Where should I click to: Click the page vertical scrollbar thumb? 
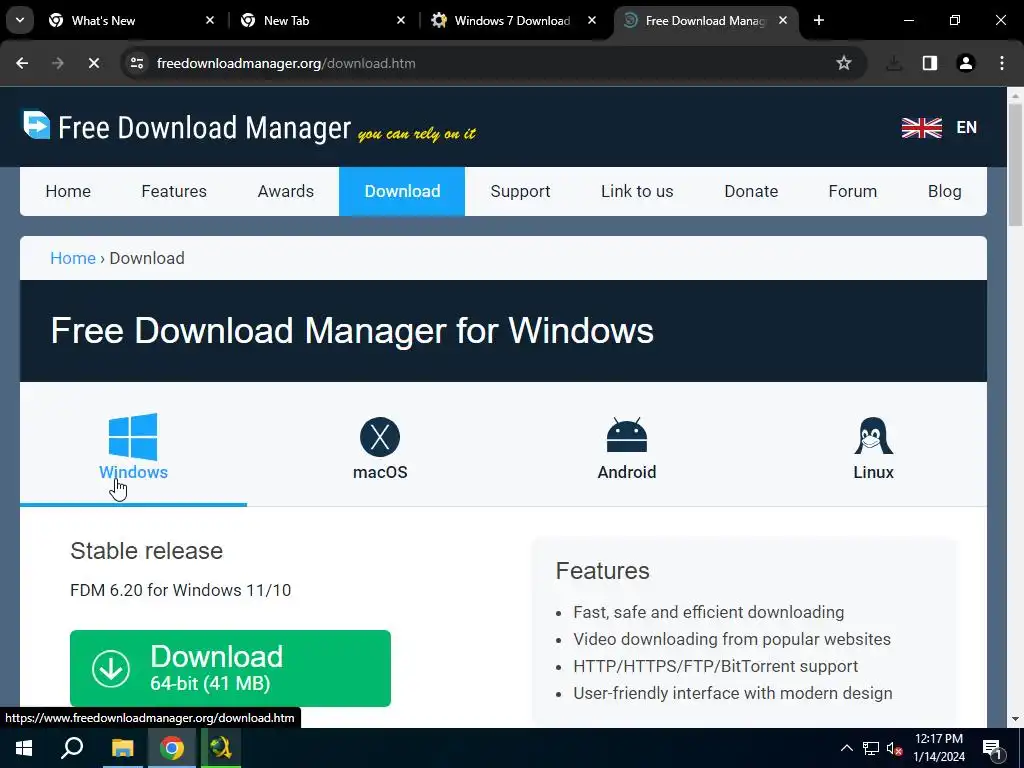(1015, 165)
